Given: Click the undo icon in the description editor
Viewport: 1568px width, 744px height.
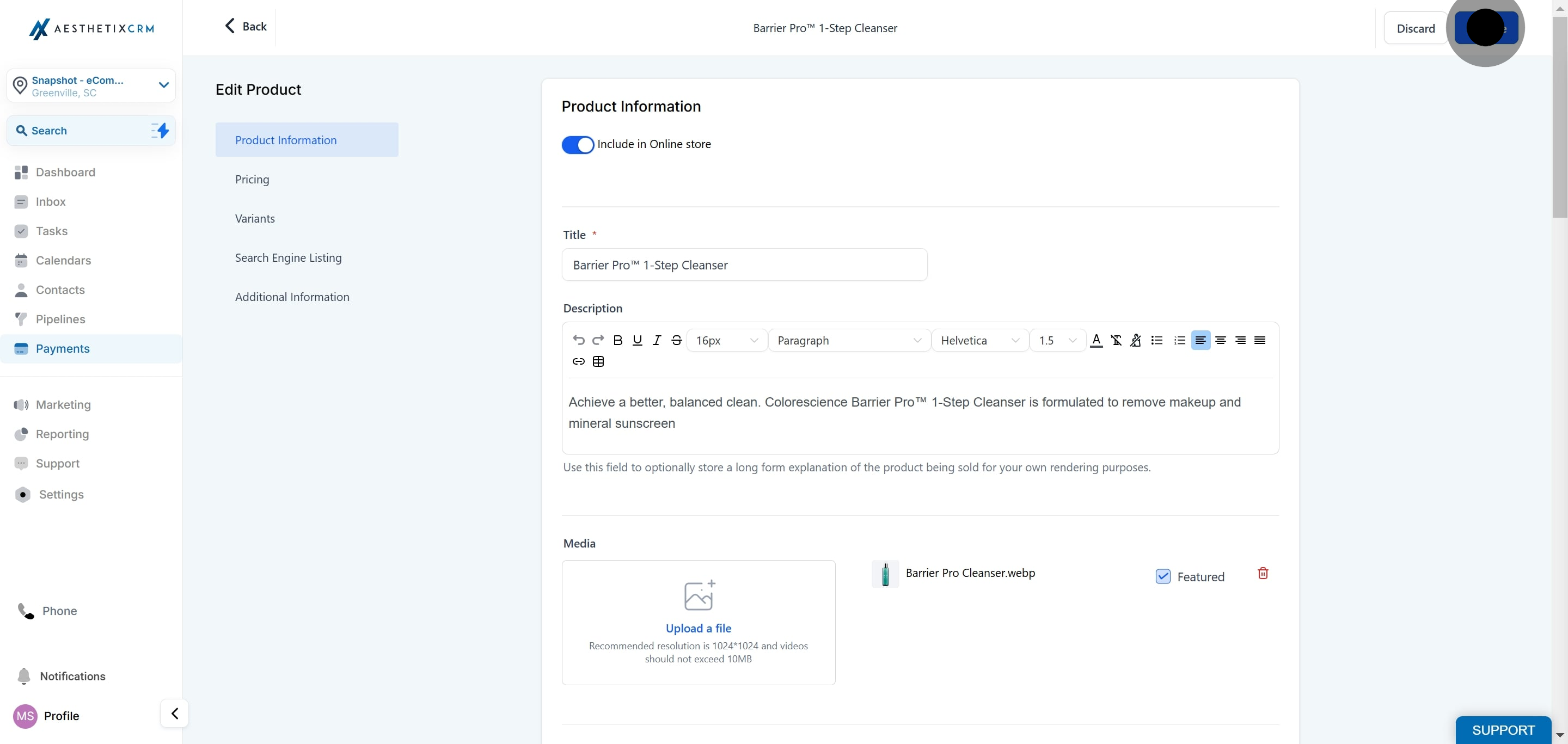Looking at the screenshot, I should click(x=578, y=340).
